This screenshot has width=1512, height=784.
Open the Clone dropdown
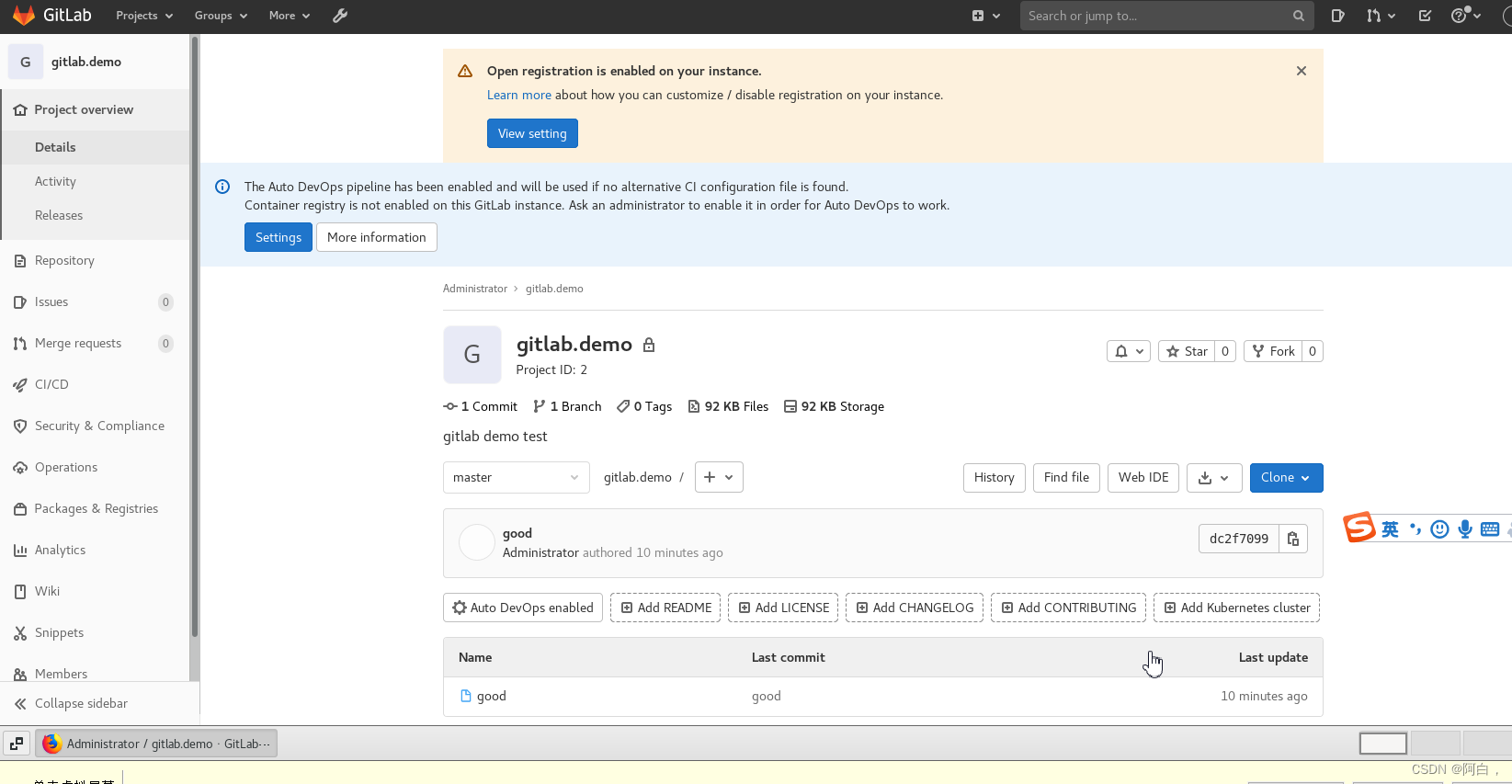point(1286,477)
